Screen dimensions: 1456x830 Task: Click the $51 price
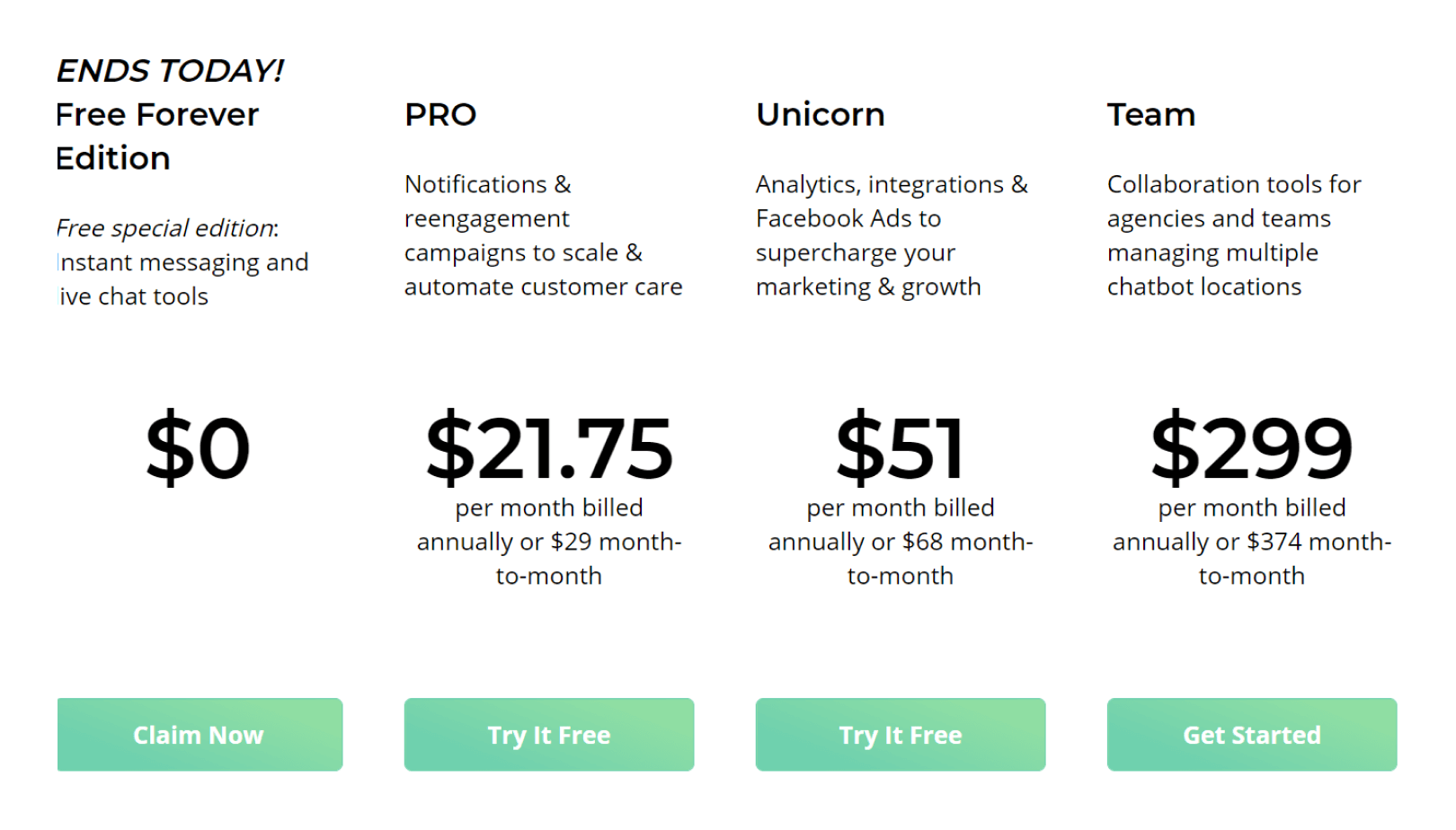coord(900,448)
